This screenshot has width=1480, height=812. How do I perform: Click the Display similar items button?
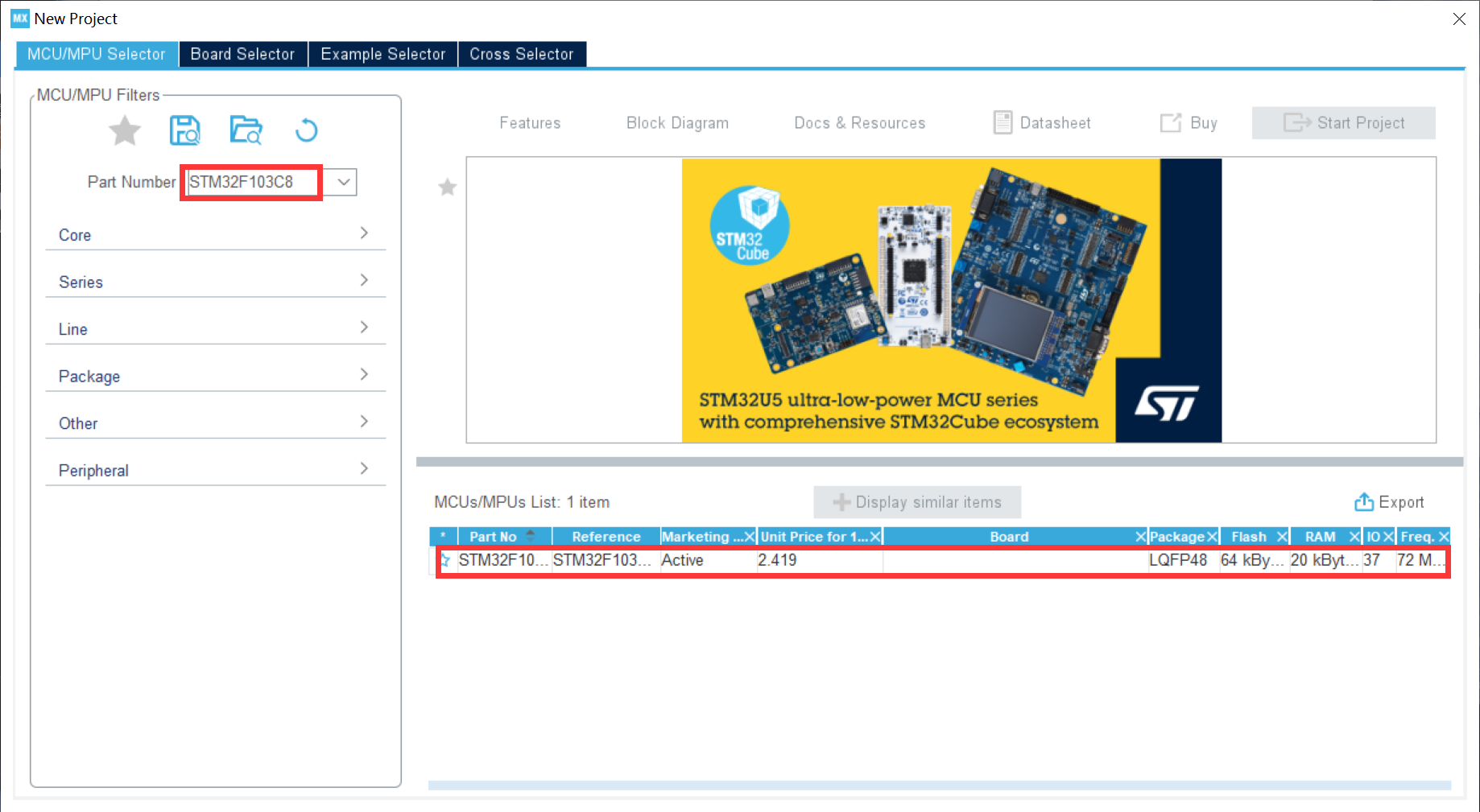(916, 501)
